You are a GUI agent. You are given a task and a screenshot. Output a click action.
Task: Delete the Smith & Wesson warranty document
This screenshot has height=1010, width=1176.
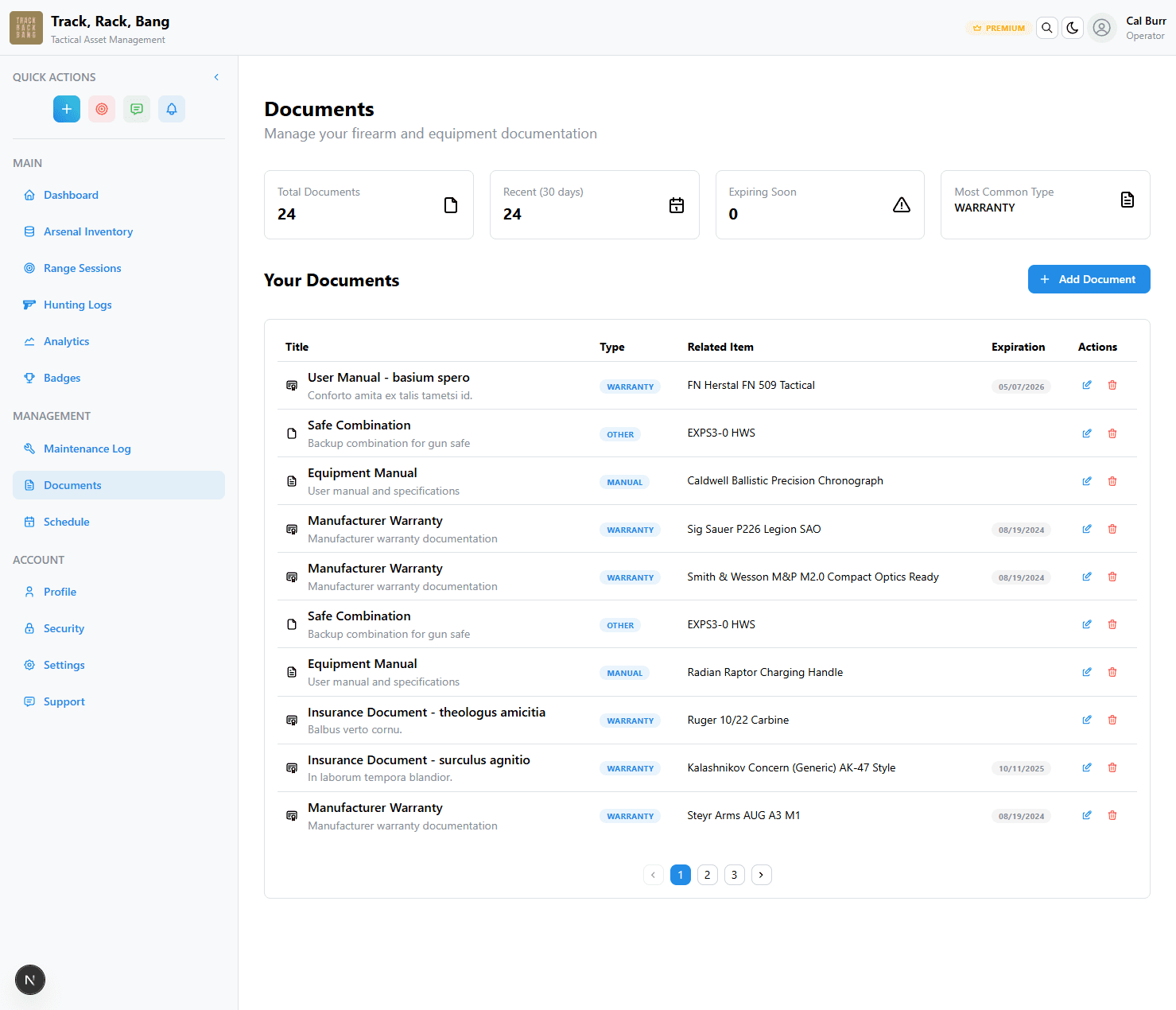pyautogui.click(x=1112, y=577)
